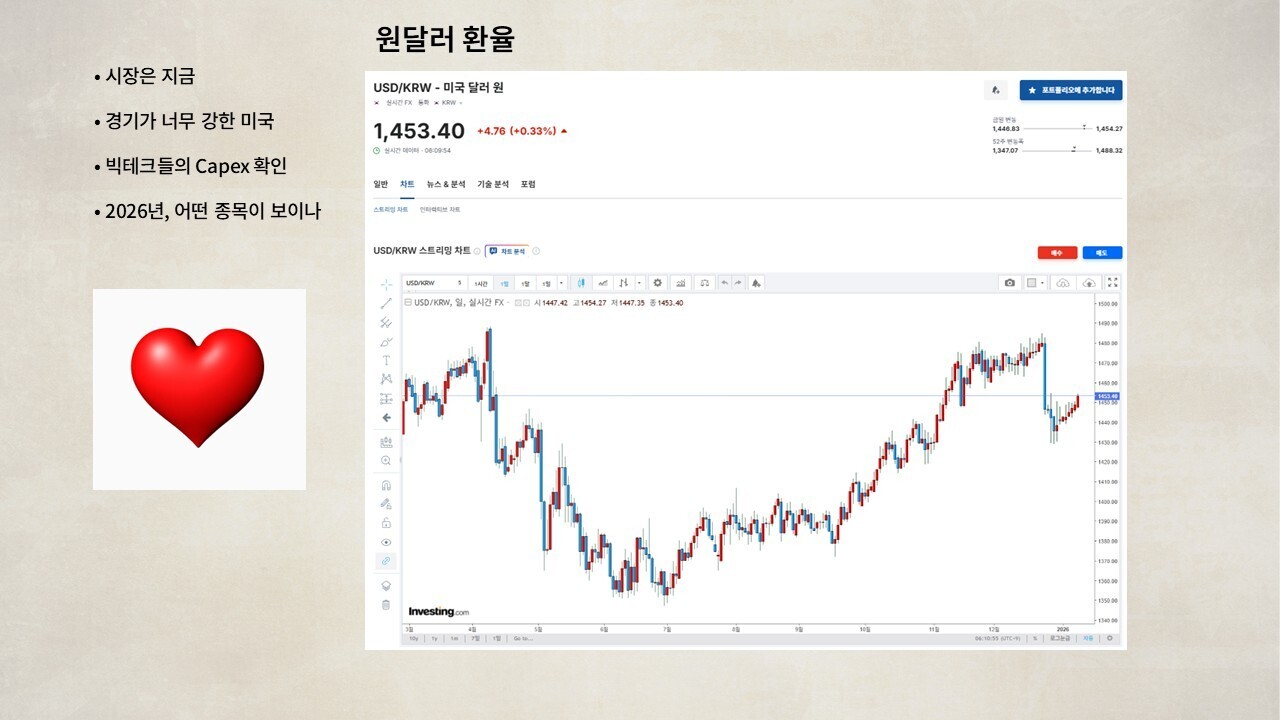The height and width of the screenshot is (720, 1280).
Task: Click the alert bell icon beside portfolio button
Action: click(995, 90)
